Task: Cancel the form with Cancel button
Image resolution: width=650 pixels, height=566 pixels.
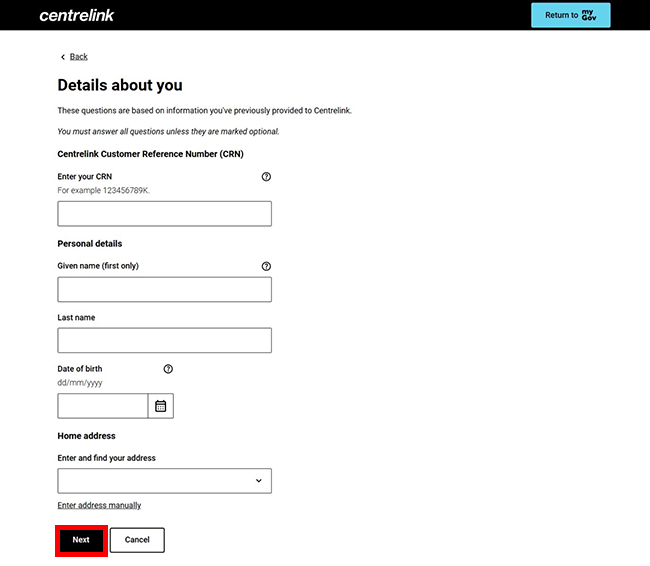Action: [137, 540]
